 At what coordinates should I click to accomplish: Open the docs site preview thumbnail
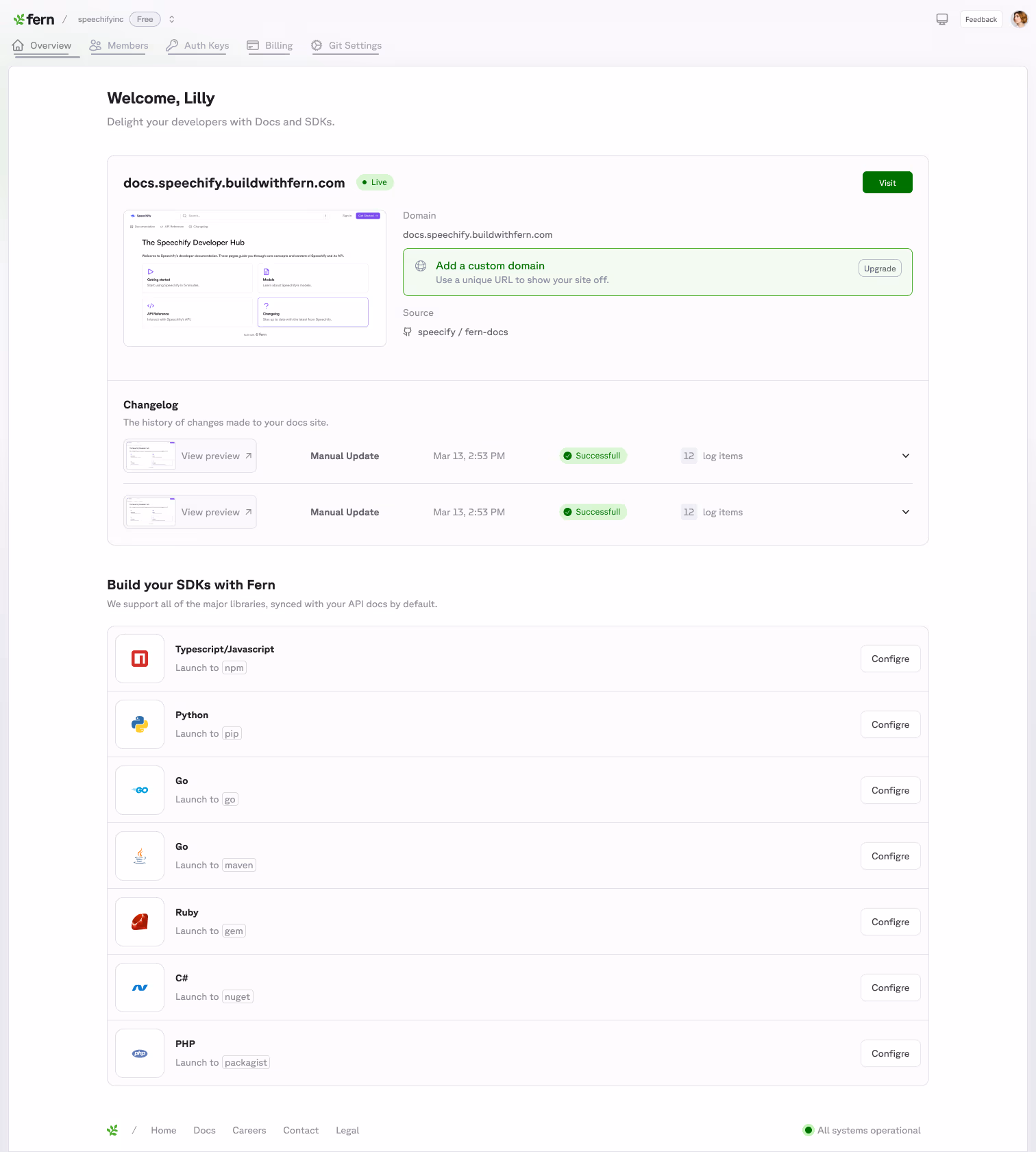click(x=255, y=278)
